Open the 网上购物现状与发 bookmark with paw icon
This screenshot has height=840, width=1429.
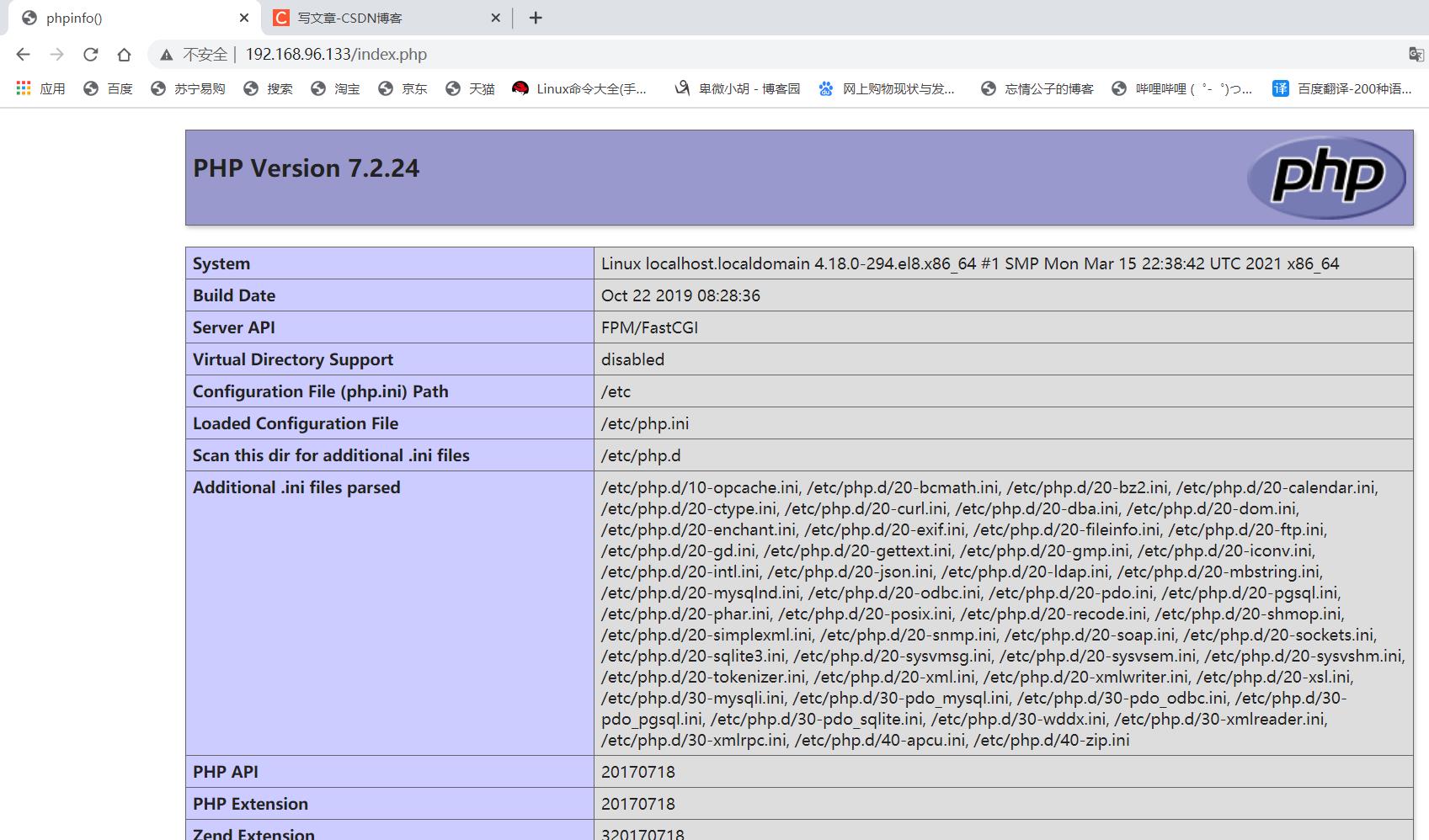coord(886,88)
